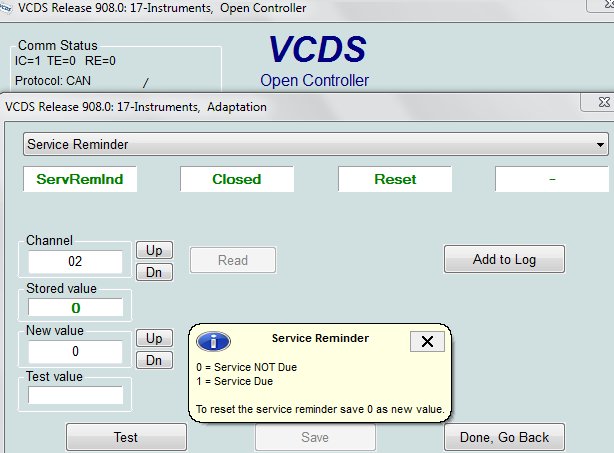Viewport: 614px width, 453px height.
Task: Click Done, Go Back button
Action: coord(504,437)
